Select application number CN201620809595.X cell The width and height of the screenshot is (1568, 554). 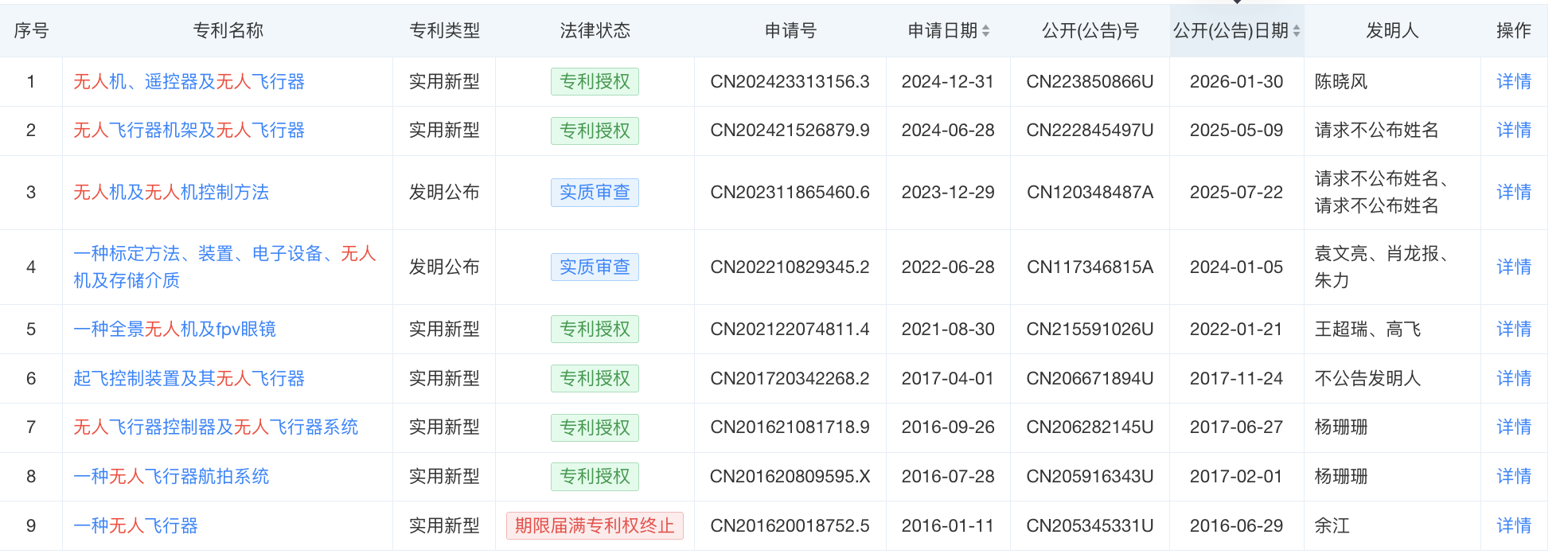click(x=790, y=476)
